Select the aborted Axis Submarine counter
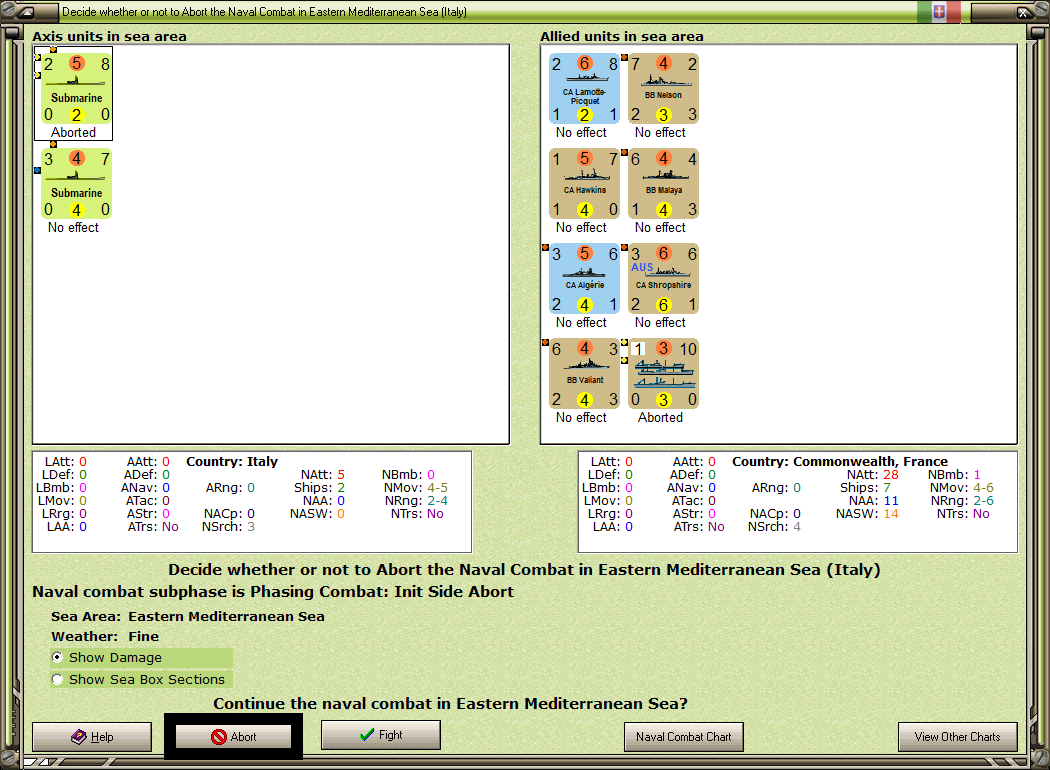This screenshot has width=1050, height=770. pos(76,88)
